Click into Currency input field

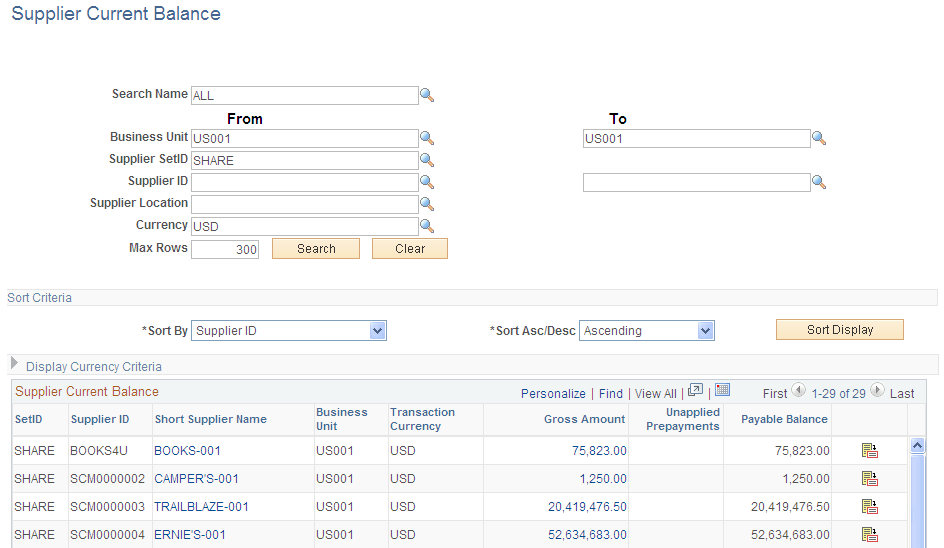point(305,226)
